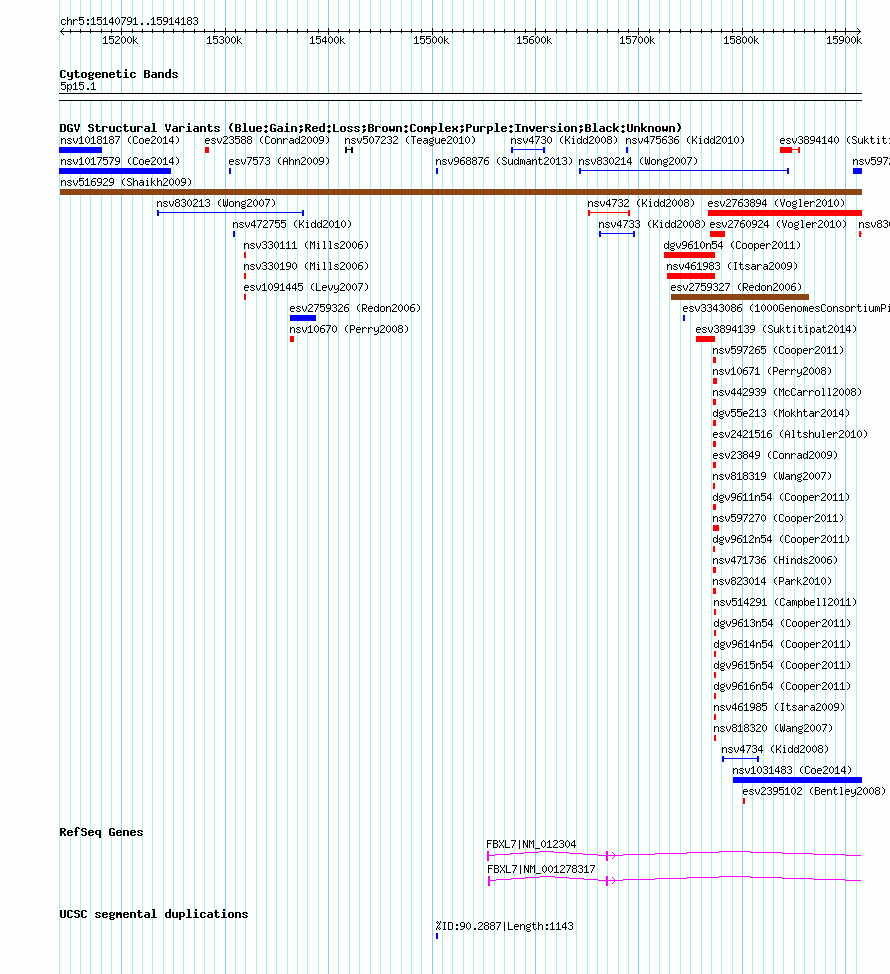Open nsv472755 (Kidd2010) variant
This screenshot has height=974, width=890.
pos(292,225)
